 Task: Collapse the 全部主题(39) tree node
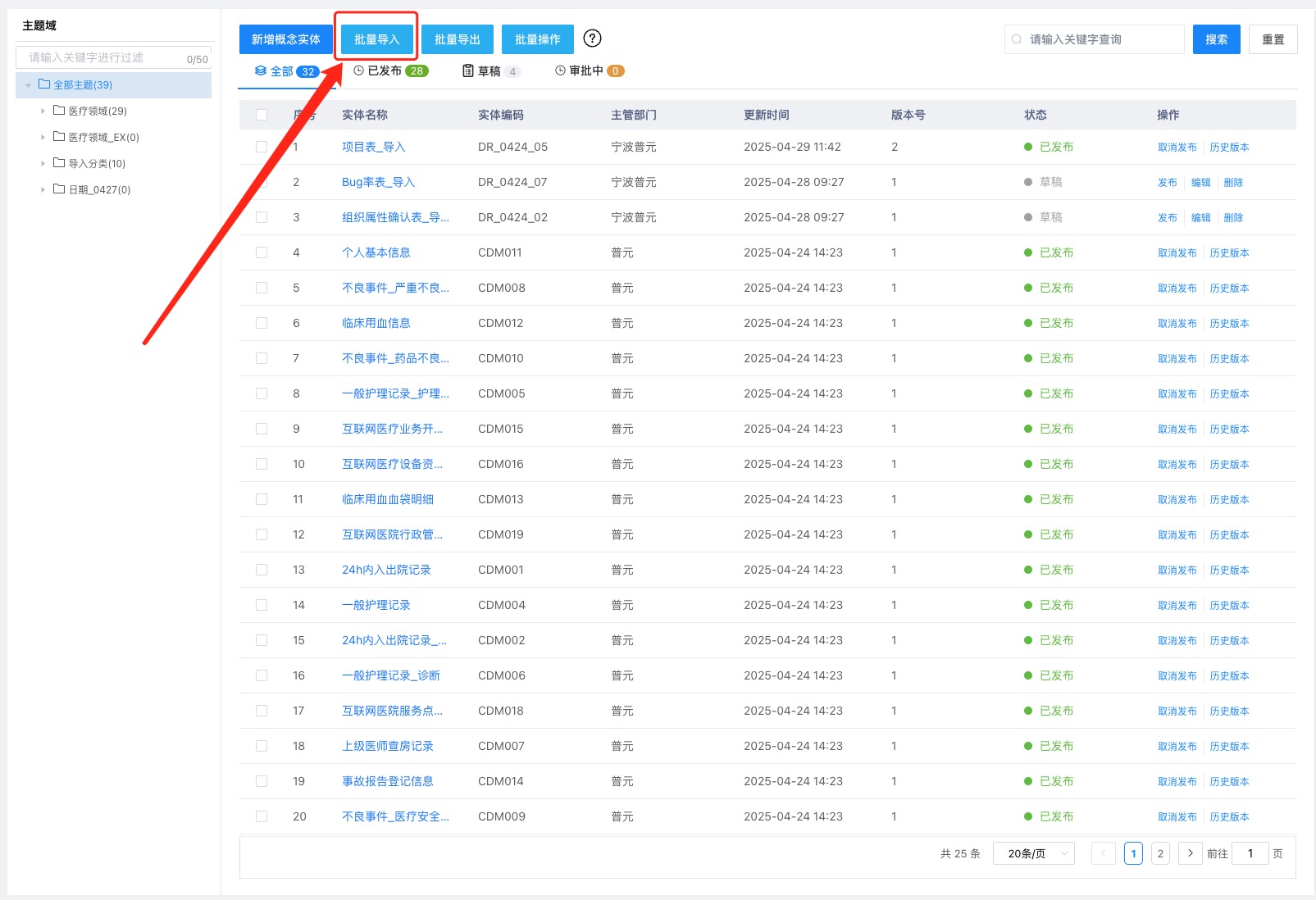click(27, 84)
